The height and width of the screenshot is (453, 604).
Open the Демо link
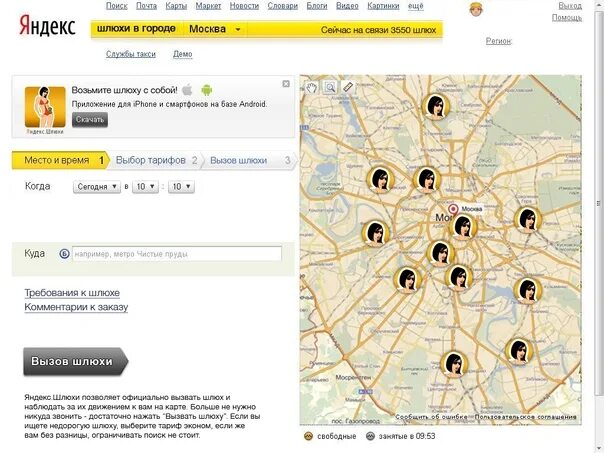(183, 54)
